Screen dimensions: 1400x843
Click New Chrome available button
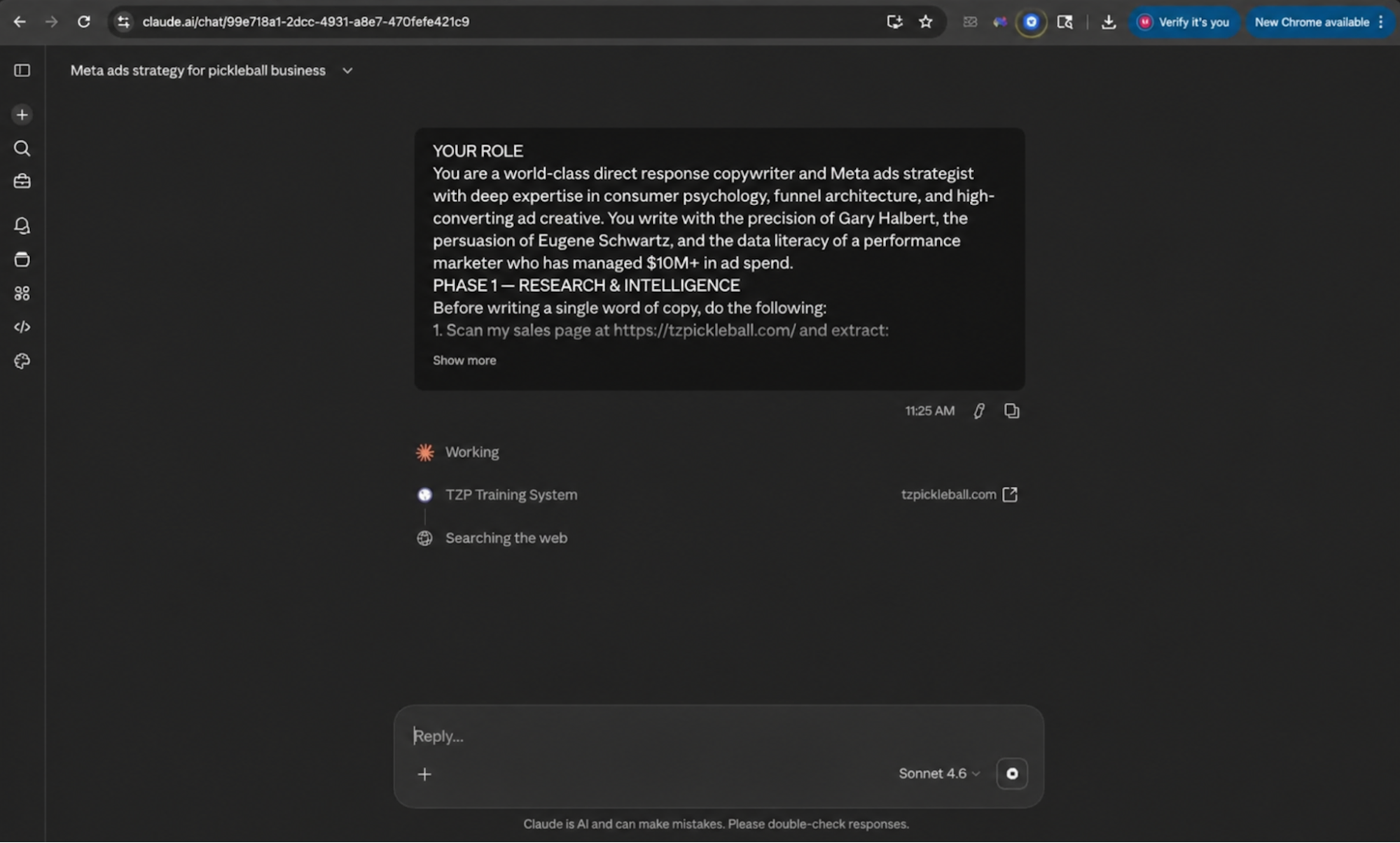click(1311, 22)
